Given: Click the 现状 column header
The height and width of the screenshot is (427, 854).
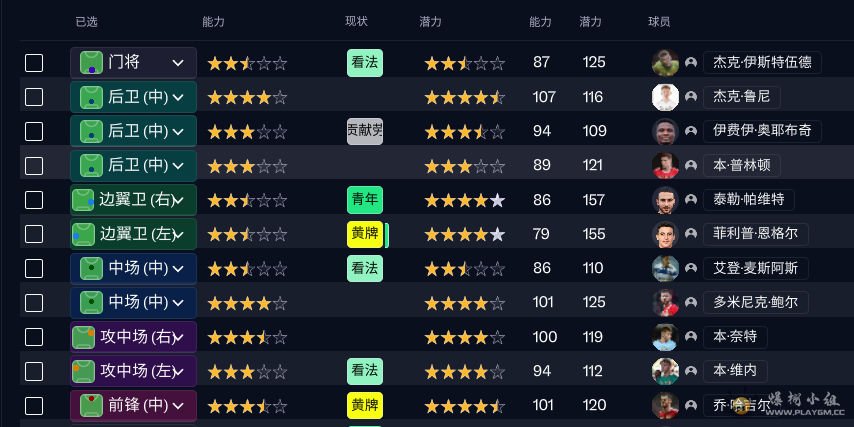Looking at the screenshot, I should [x=356, y=21].
